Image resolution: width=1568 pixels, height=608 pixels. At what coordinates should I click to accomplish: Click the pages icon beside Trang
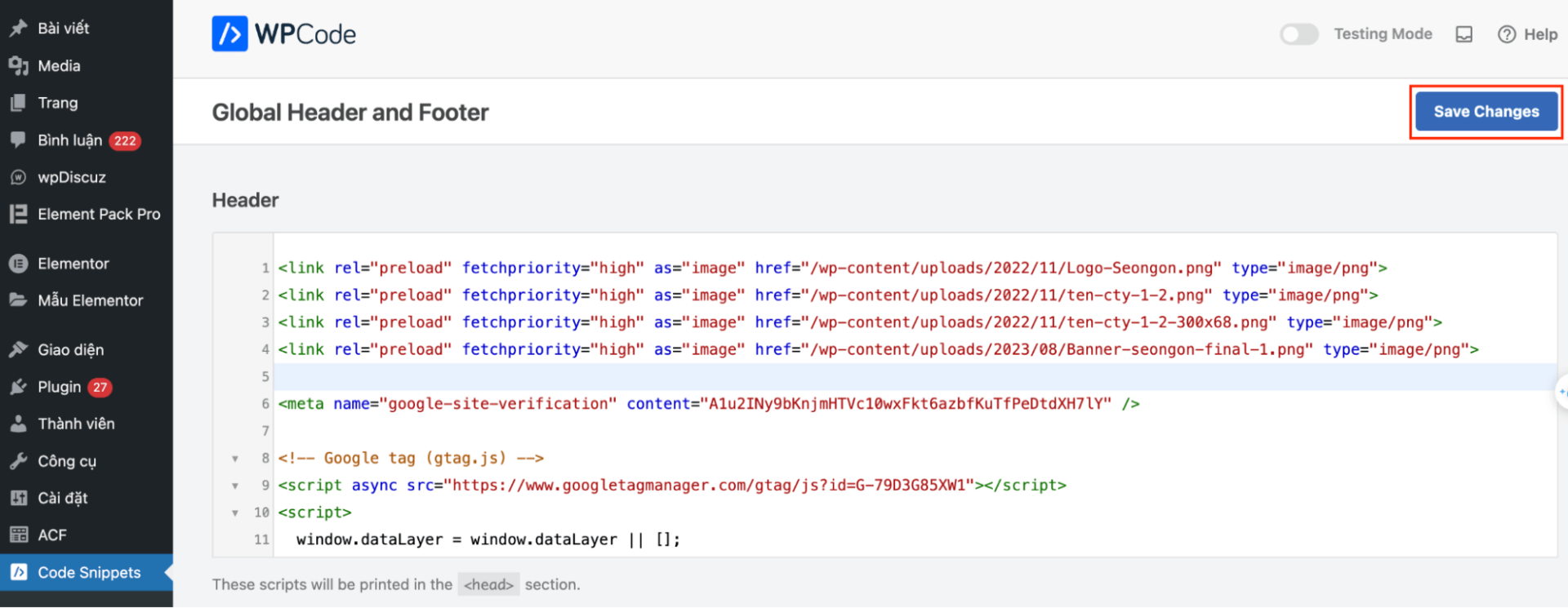18,103
